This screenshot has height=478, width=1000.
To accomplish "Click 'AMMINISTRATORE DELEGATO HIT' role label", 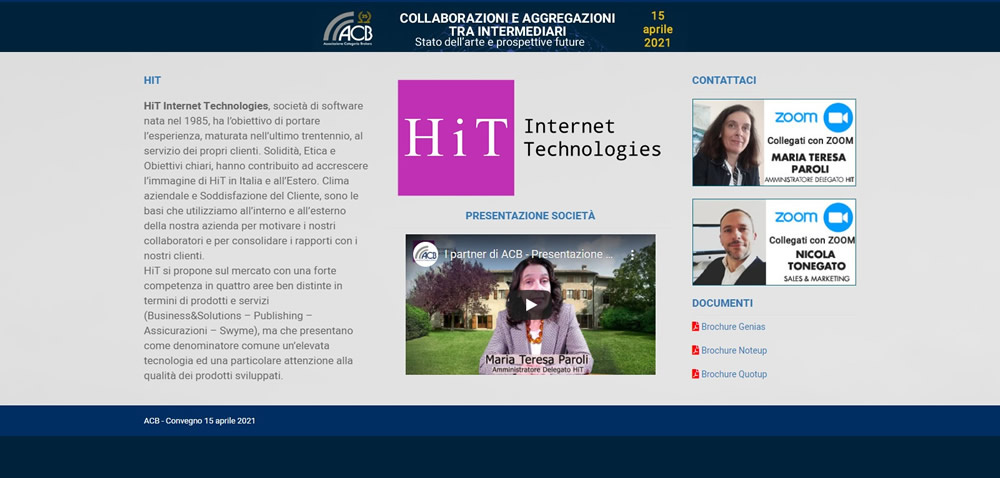I will point(809,181).
